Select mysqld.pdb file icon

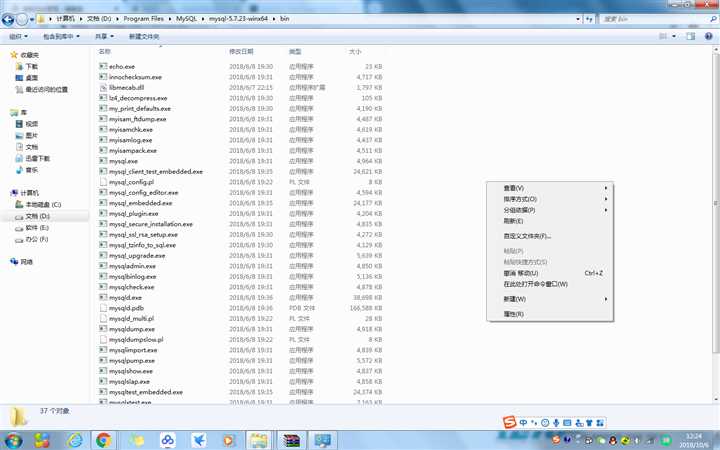(103, 308)
